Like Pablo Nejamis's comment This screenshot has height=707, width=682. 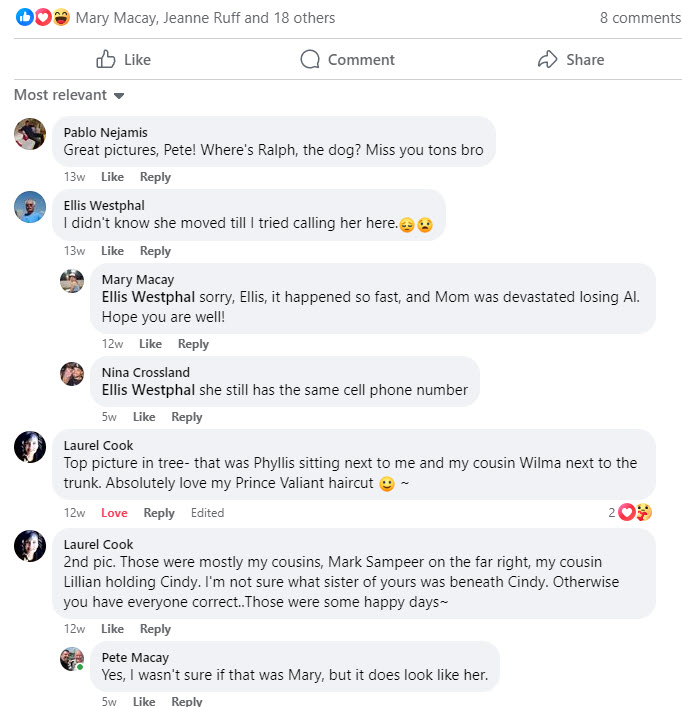[x=113, y=177]
